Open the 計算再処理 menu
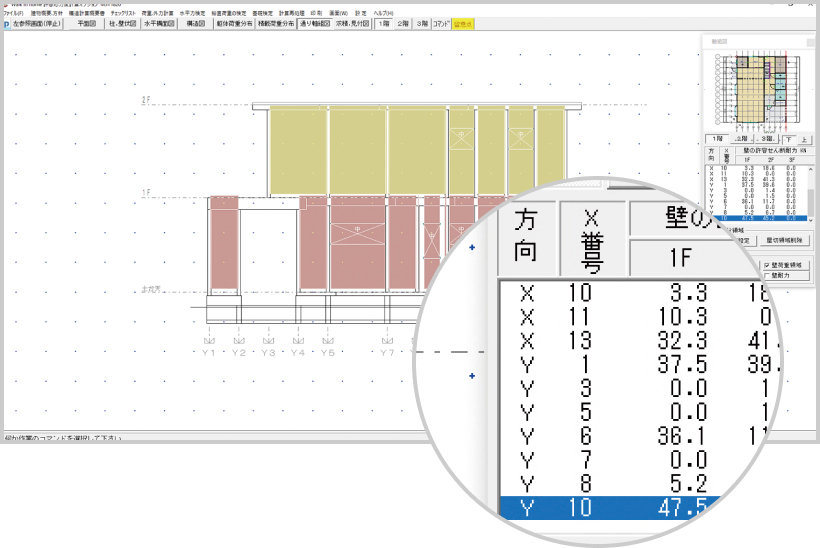The image size is (820, 548). tap(292, 13)
